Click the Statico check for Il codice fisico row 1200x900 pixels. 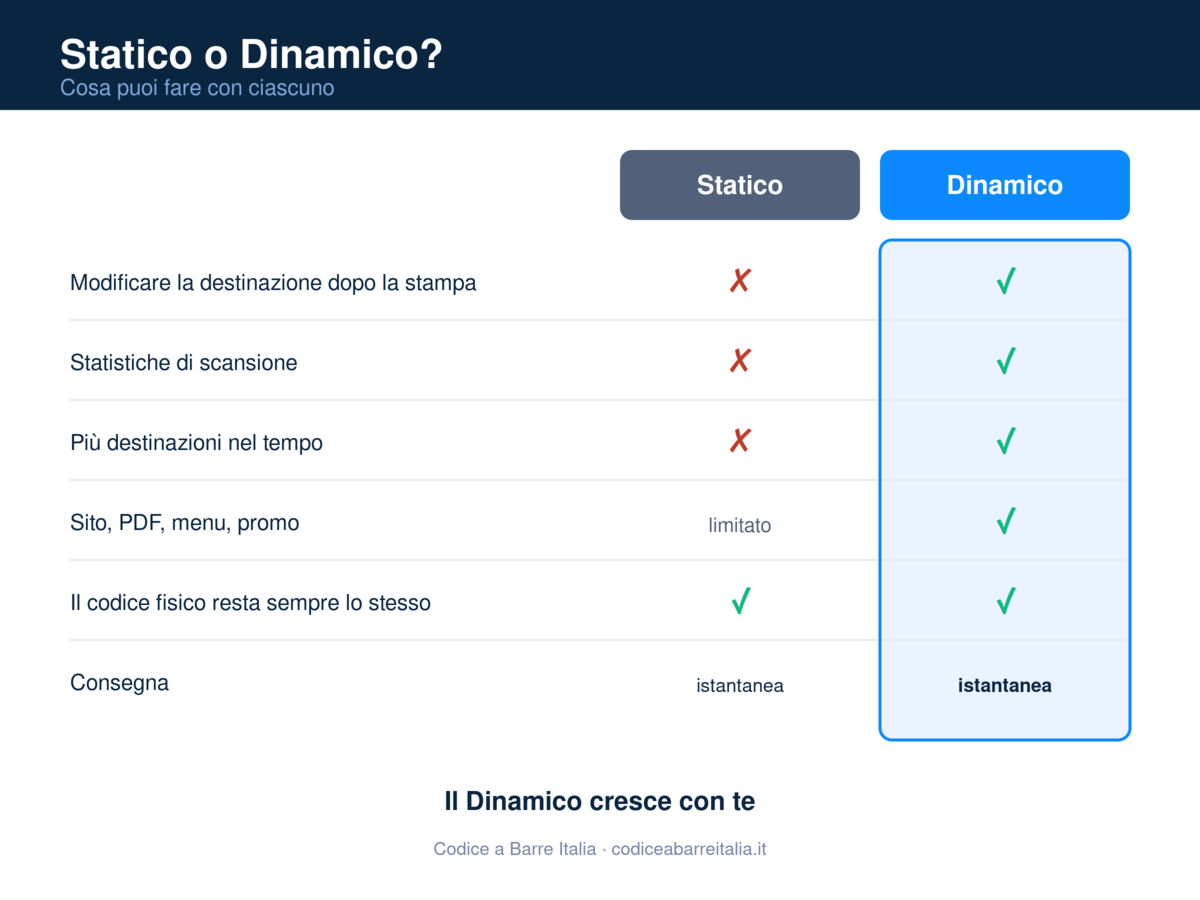coord(741,601)
